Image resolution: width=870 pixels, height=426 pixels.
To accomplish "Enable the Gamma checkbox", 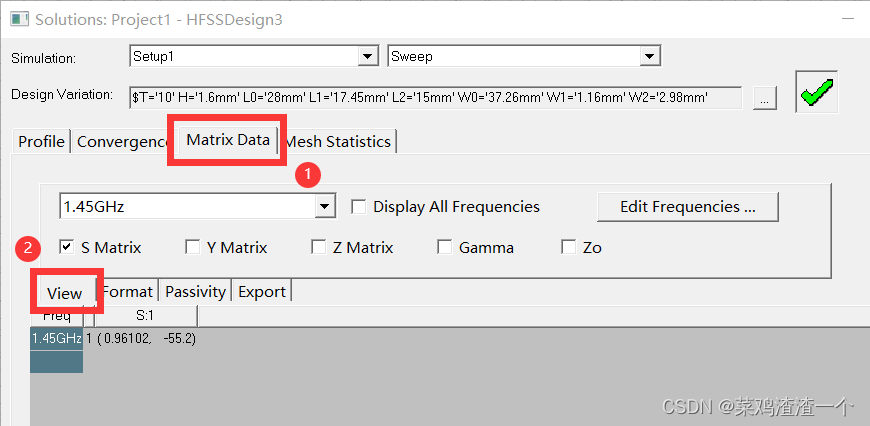I will pos(444,247).
